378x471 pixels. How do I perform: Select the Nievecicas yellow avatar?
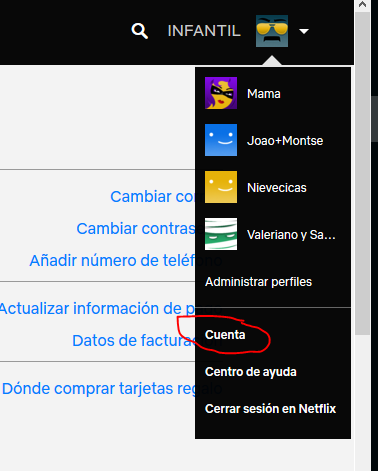(221, 187)
